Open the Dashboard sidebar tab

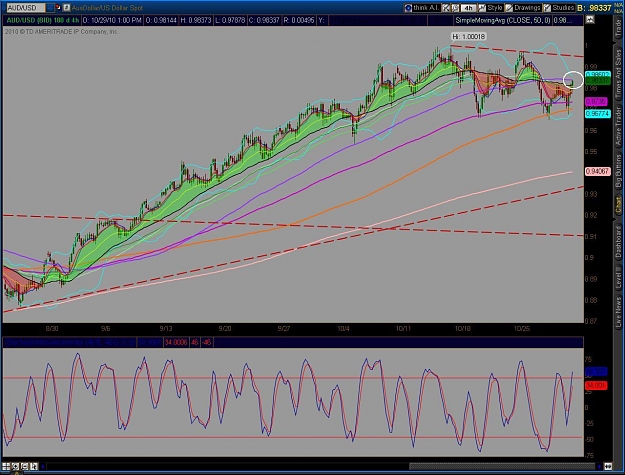point(619,241)
